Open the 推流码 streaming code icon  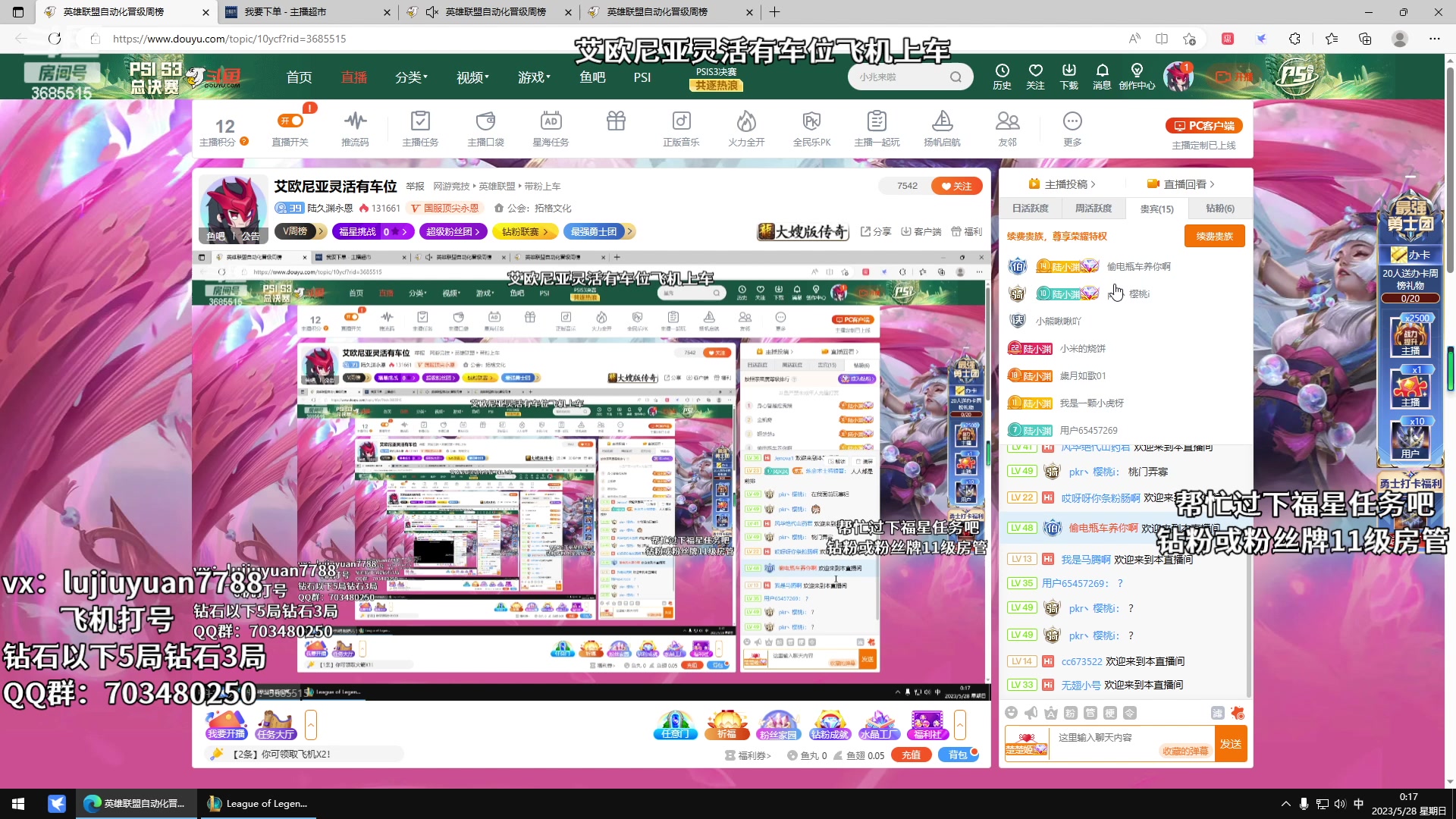(355, 128)
